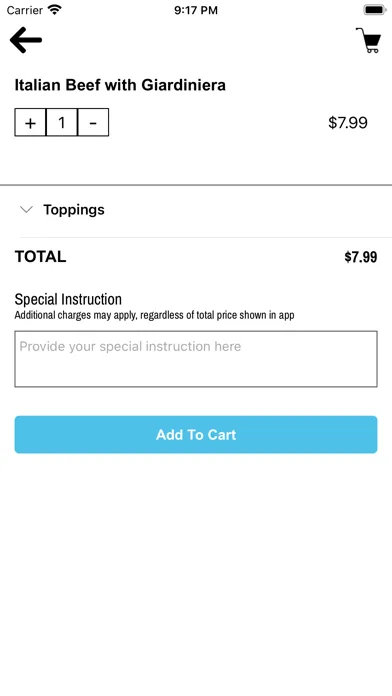Viewport: 392px width, 696px height.
Task: Tap the Special Instruction heading
Action: coord(68,299)
